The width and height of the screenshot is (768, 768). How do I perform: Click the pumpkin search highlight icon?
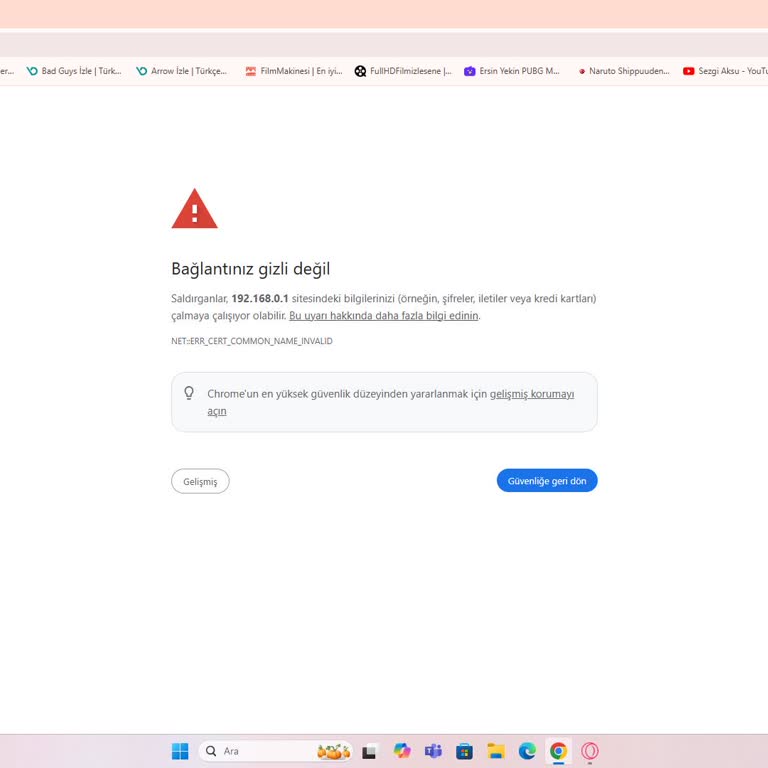[334, 751]
